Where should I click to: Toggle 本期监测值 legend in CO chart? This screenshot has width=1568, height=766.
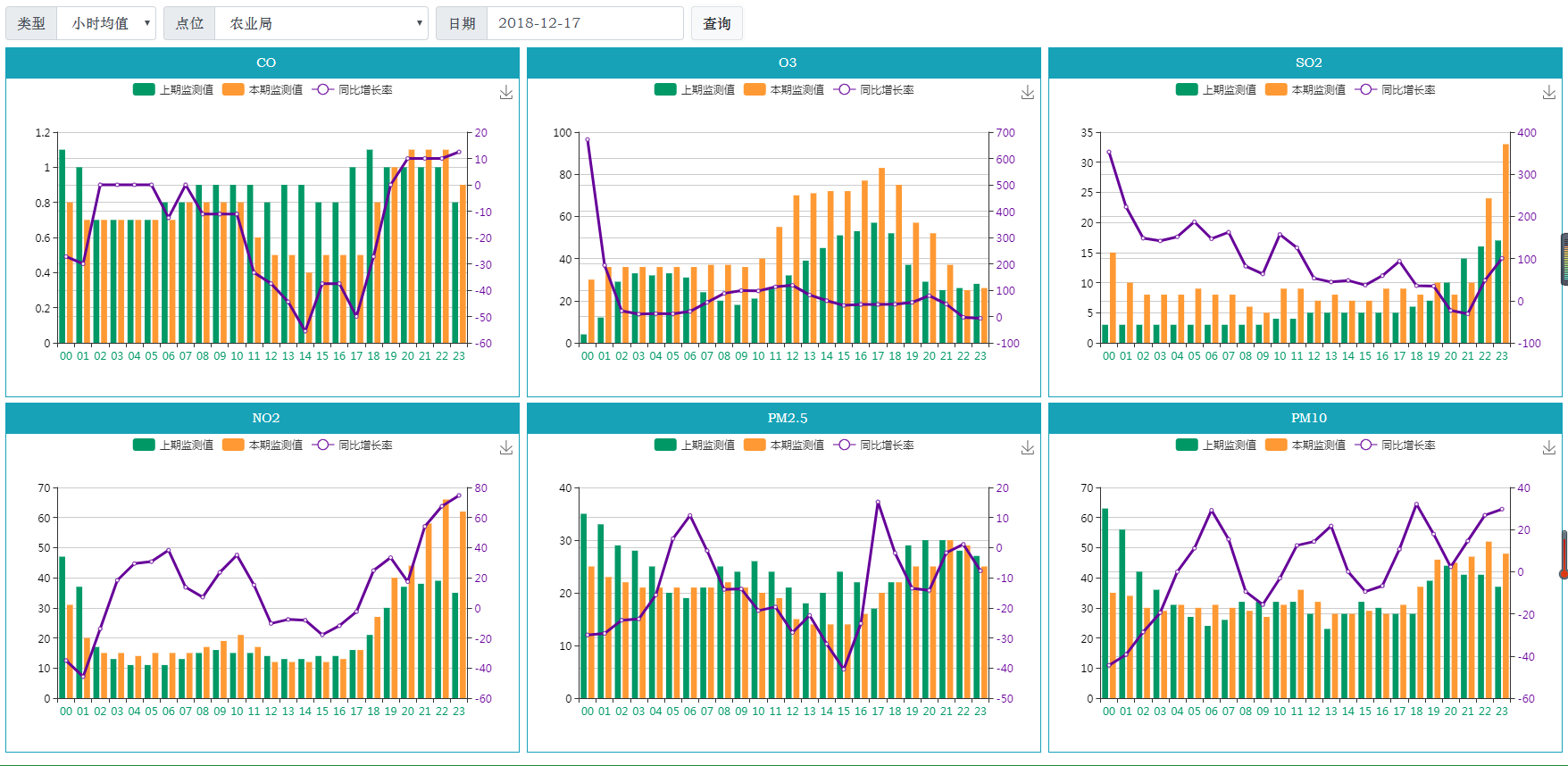(263, 89)
